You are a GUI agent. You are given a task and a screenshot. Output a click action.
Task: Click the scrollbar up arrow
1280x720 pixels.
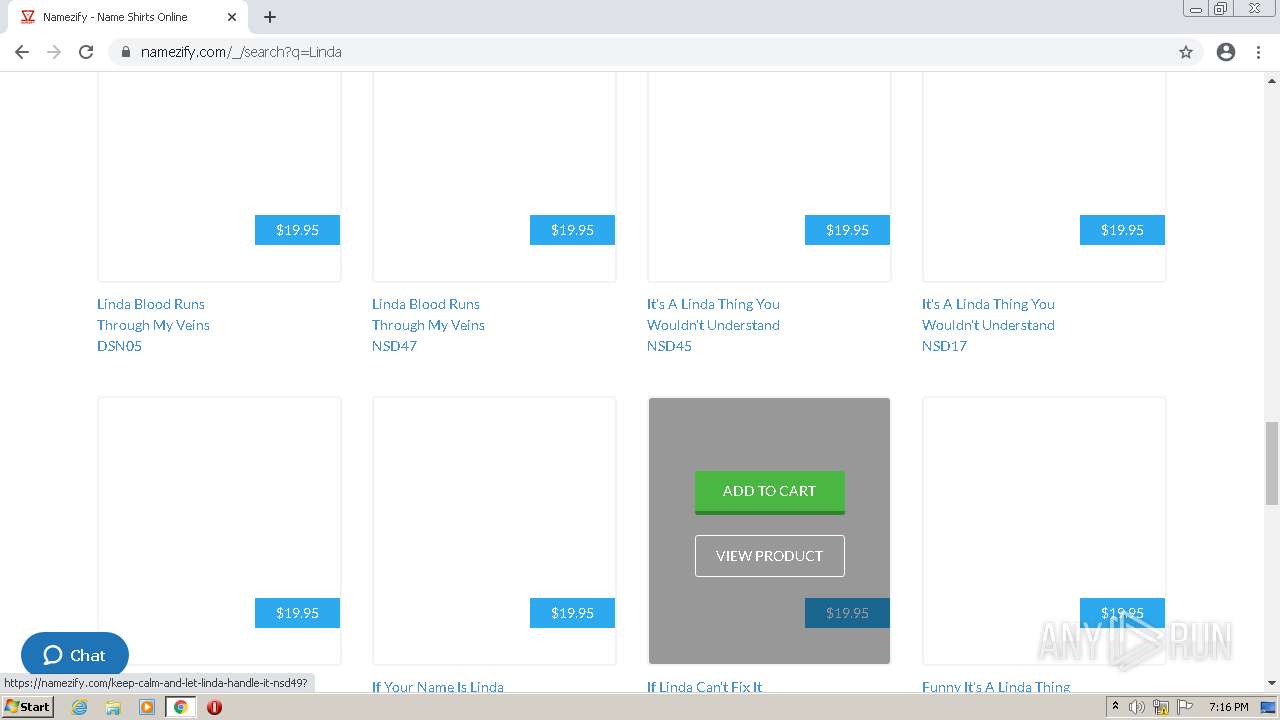coord(1272,79)
